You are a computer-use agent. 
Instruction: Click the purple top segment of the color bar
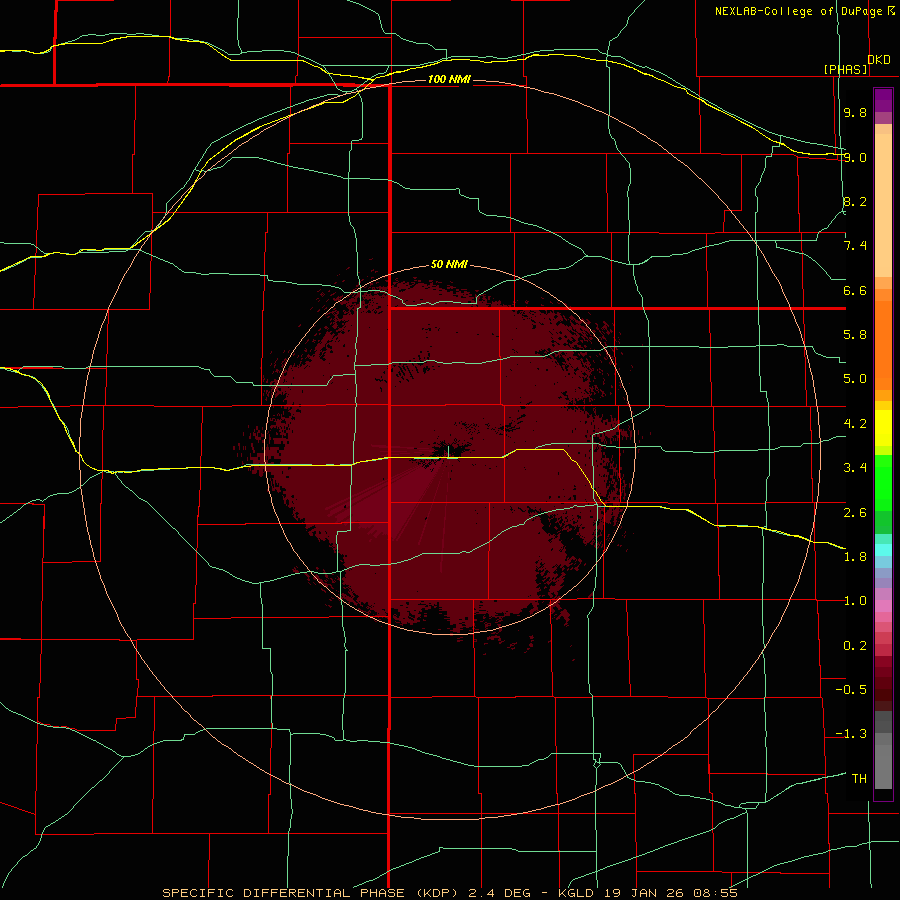pyautogui.click(x=883, y=101)
